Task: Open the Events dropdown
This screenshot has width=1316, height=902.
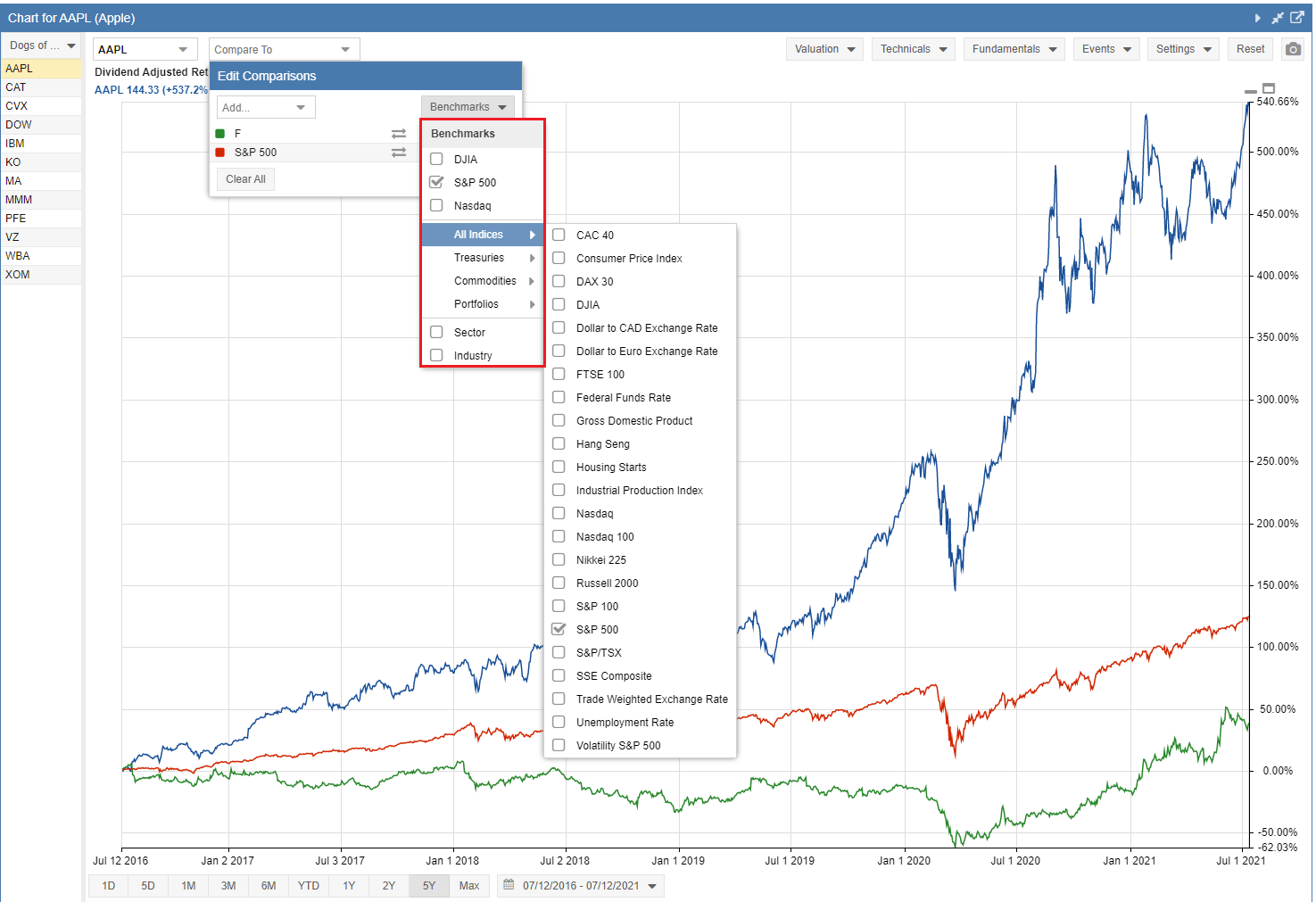Action: point(1106,49)
